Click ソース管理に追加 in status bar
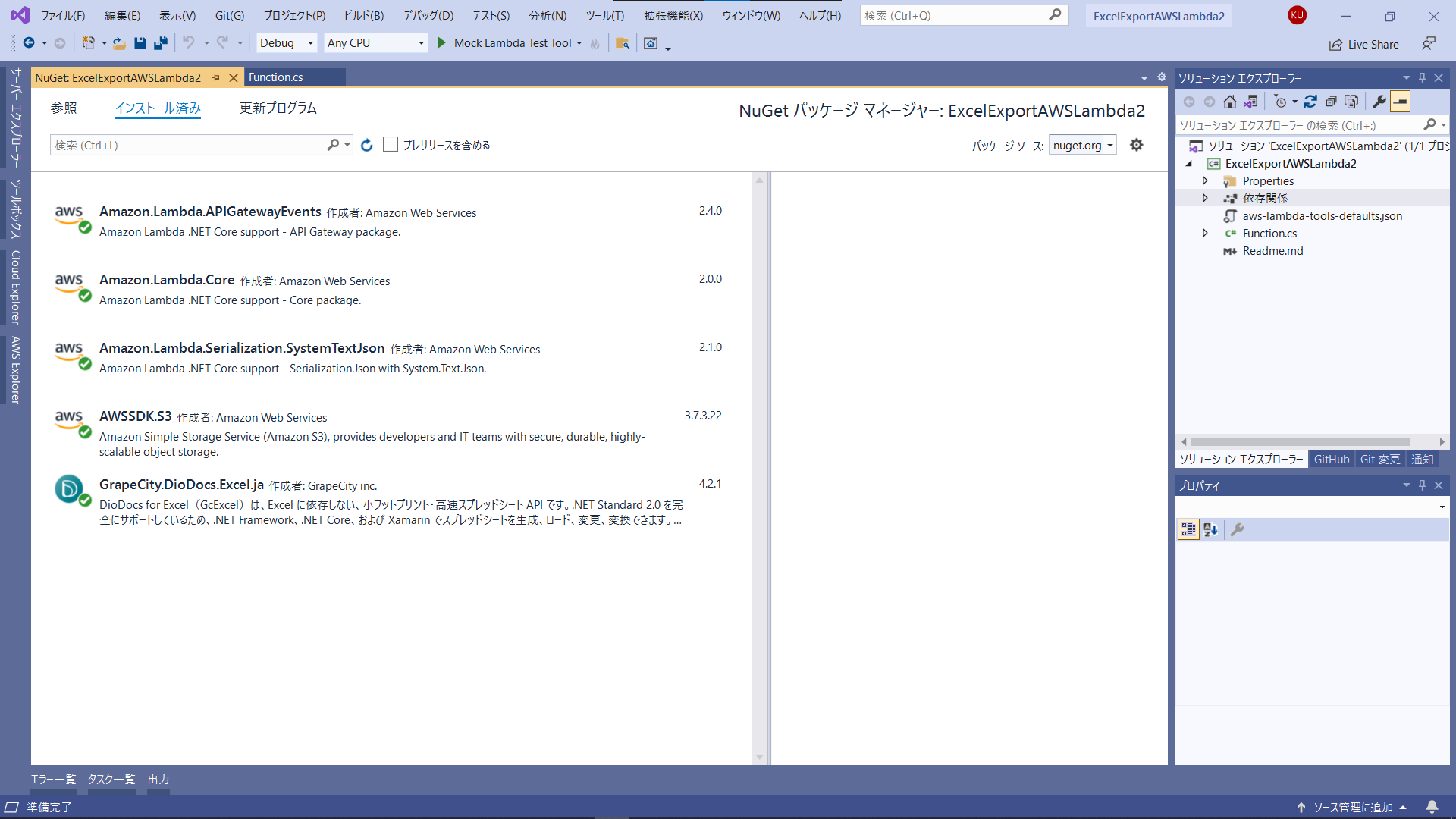1456x819 pixels. click(x=1353, y=807)
